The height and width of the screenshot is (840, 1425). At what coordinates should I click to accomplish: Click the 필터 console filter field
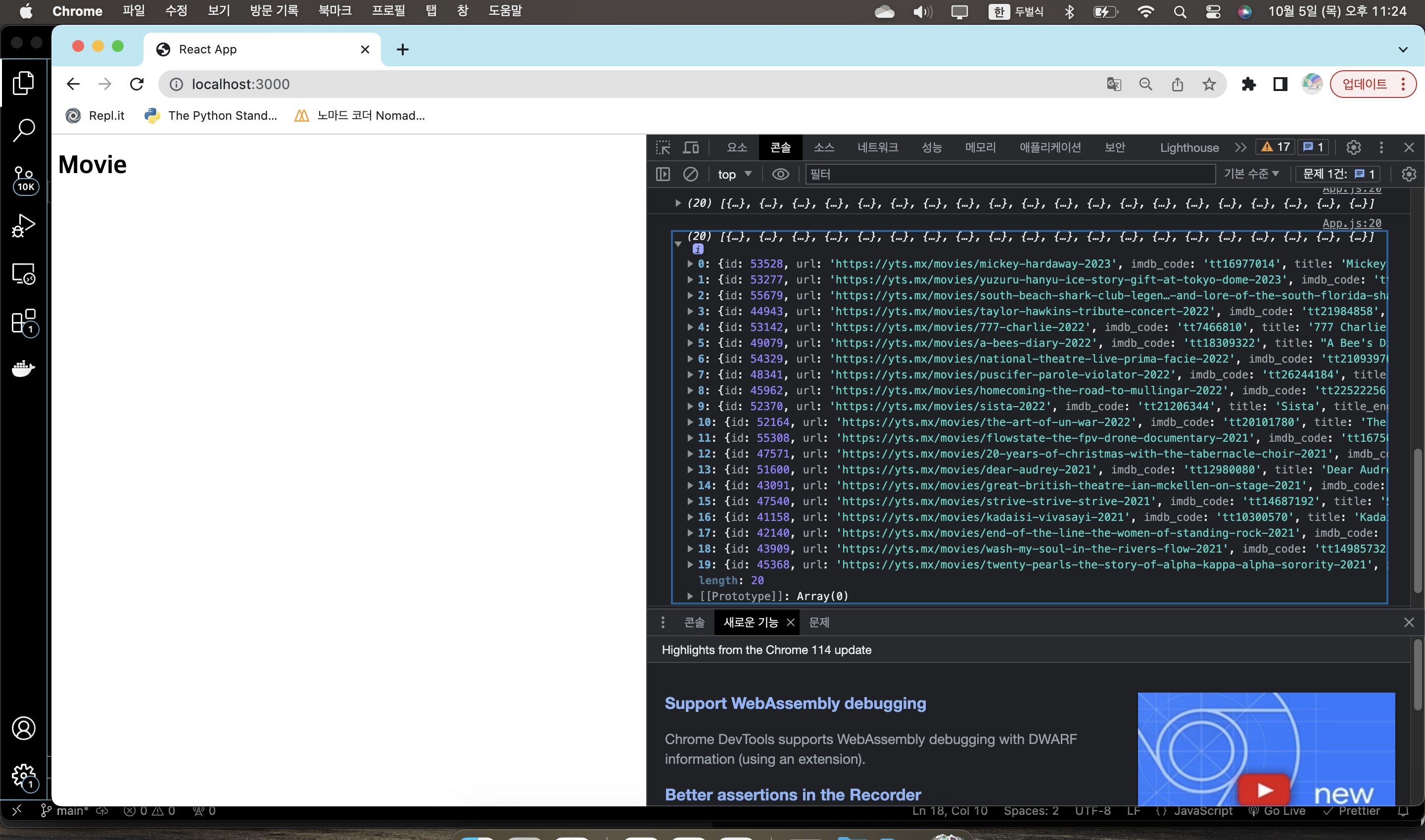click(x=1009, y=174)
